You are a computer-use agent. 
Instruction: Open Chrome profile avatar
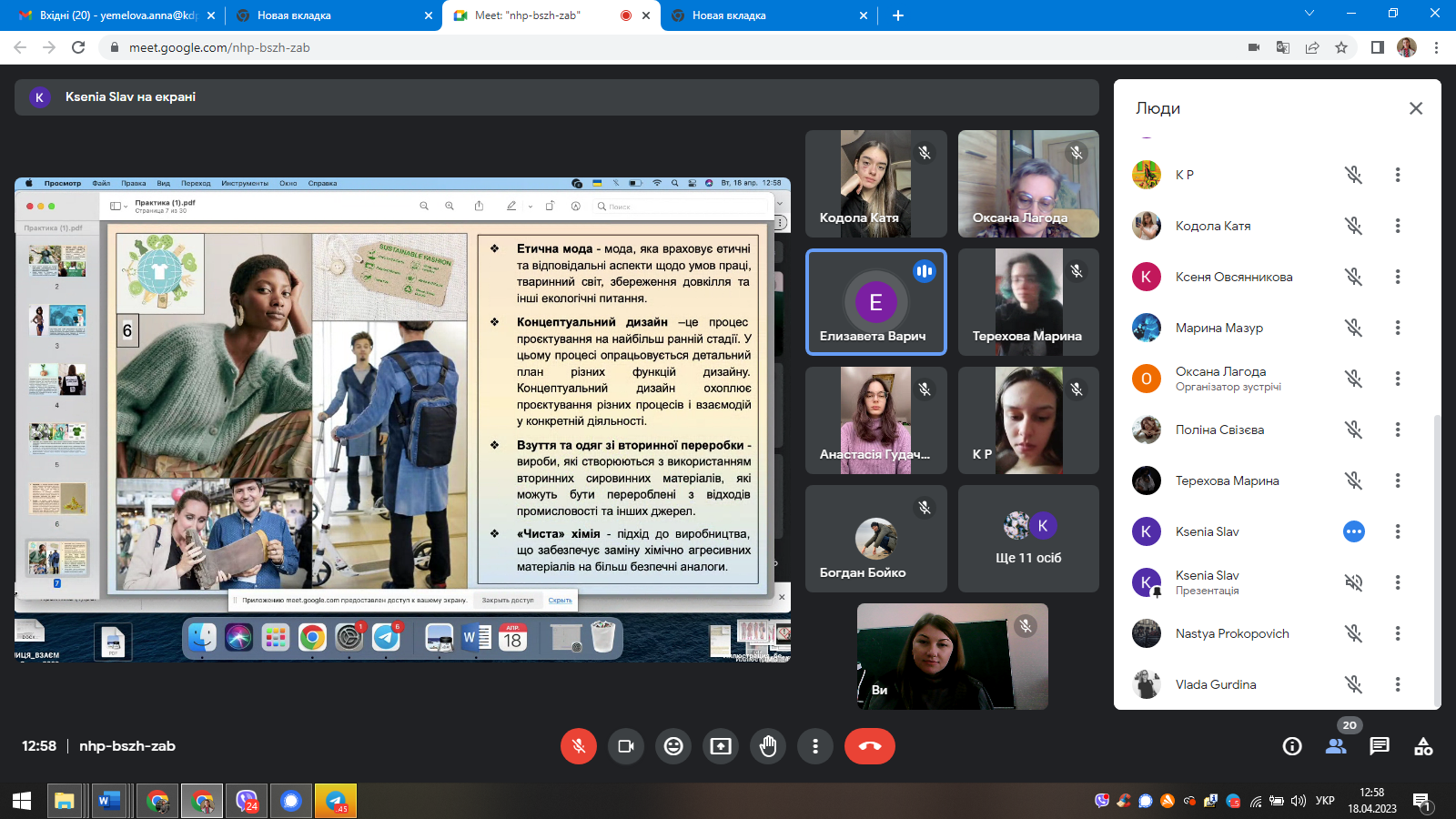pyautogui.click(x=1407, y=47)
